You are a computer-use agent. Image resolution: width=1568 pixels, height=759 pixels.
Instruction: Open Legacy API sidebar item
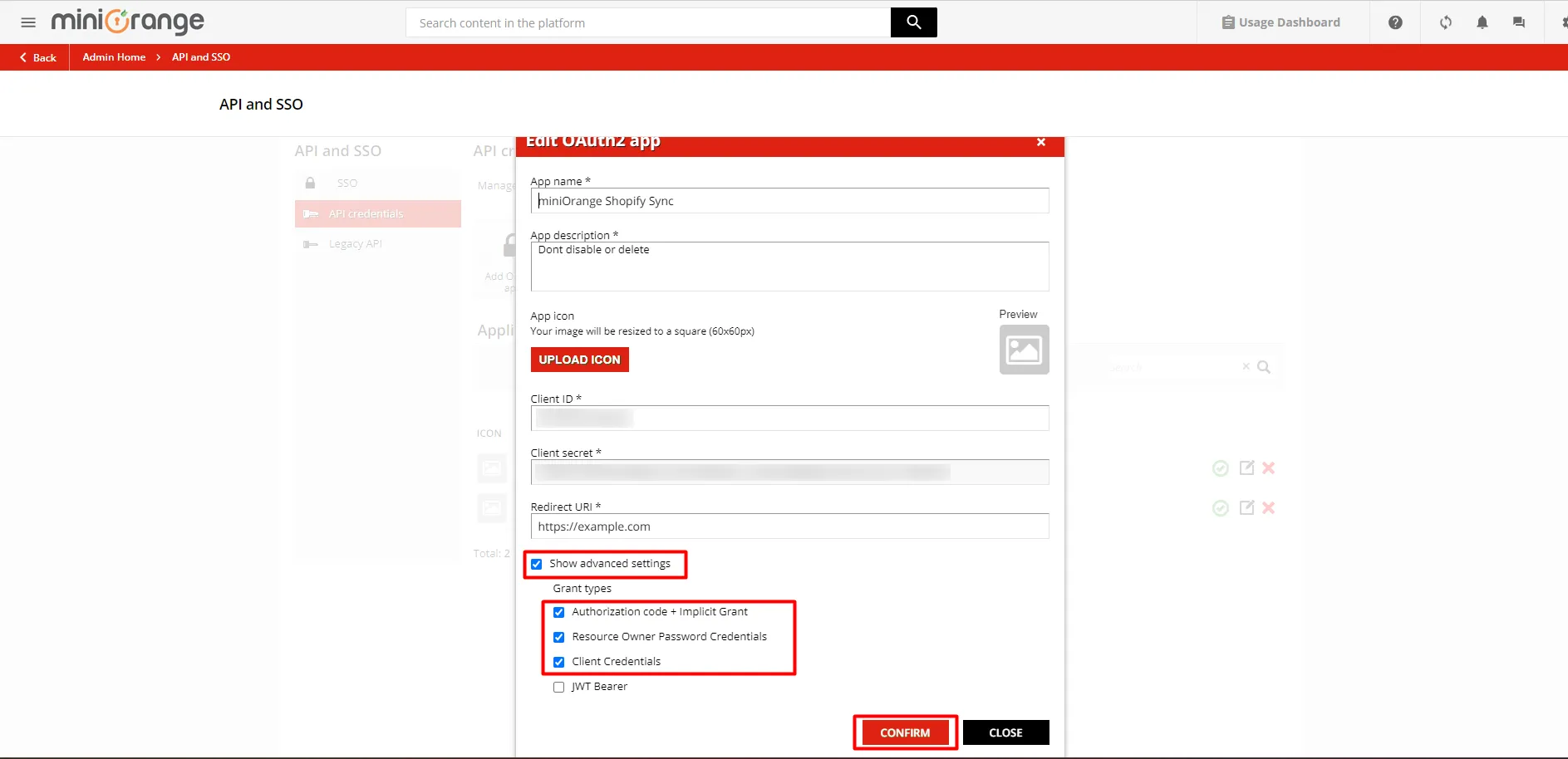click(x=378, y=244)
